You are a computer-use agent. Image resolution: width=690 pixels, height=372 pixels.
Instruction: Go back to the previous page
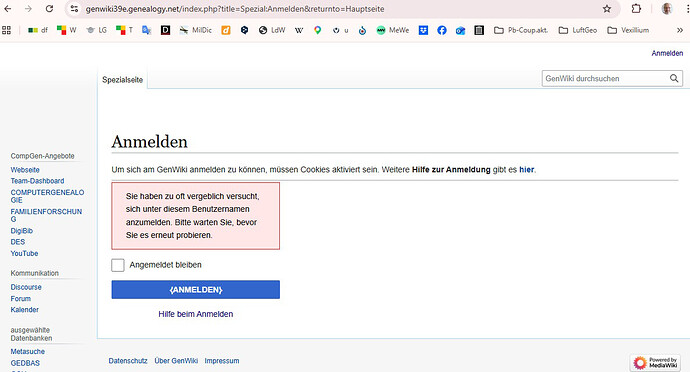(x=8, y=9)
